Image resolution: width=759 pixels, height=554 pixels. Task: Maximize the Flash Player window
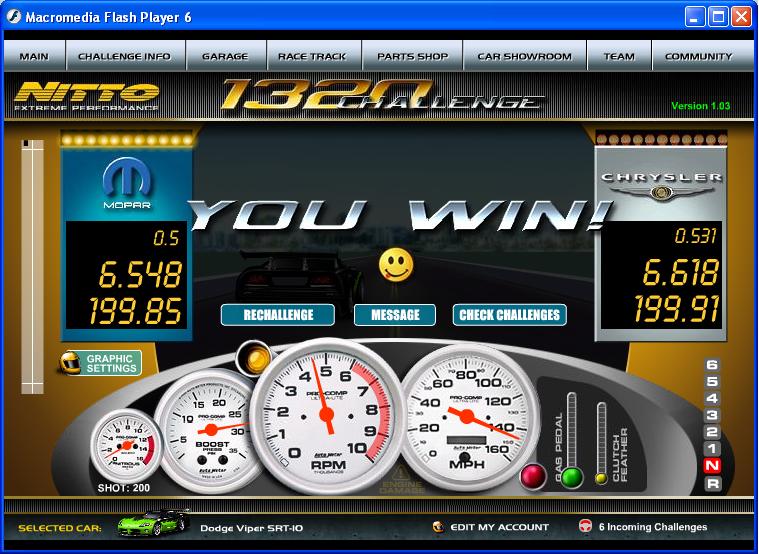[x=718, y=17]
